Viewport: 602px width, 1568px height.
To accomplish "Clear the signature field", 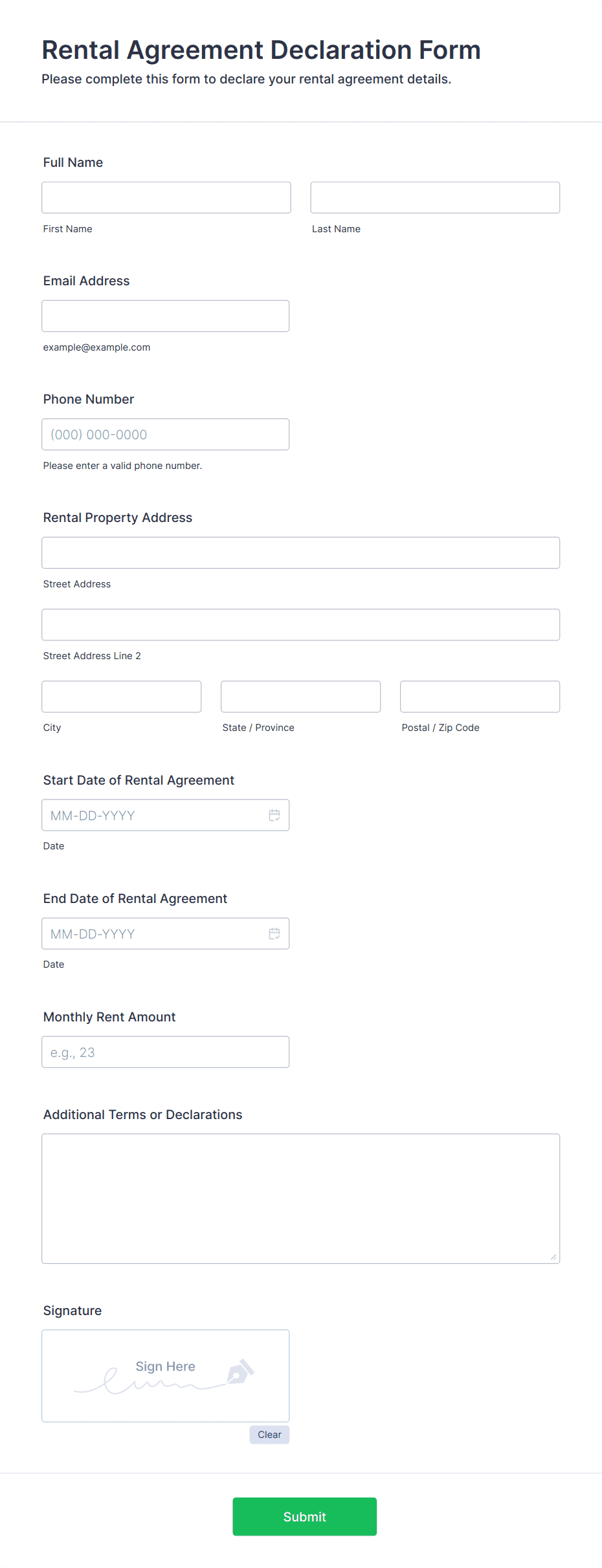I will (269, 1435).
